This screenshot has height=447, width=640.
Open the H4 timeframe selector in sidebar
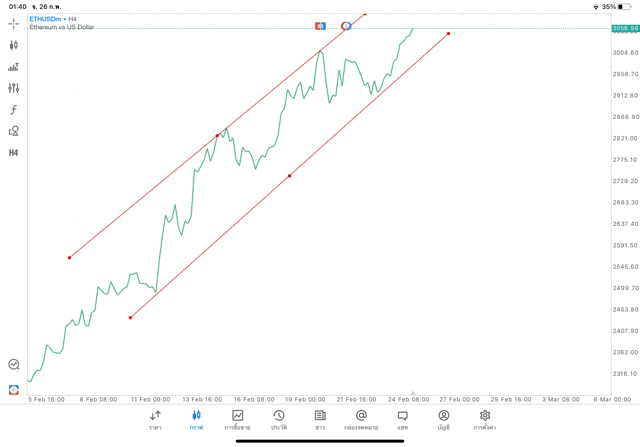click(14, 153)
